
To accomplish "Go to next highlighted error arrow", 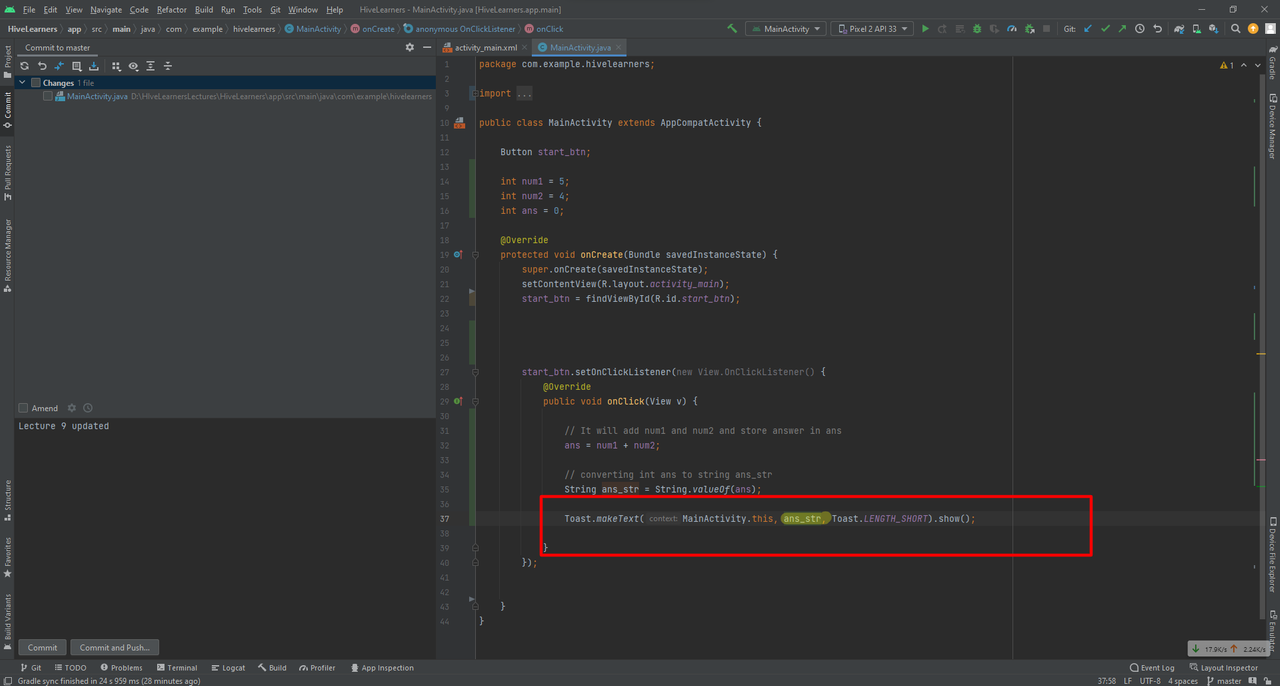I will [x=1257, y=65].
